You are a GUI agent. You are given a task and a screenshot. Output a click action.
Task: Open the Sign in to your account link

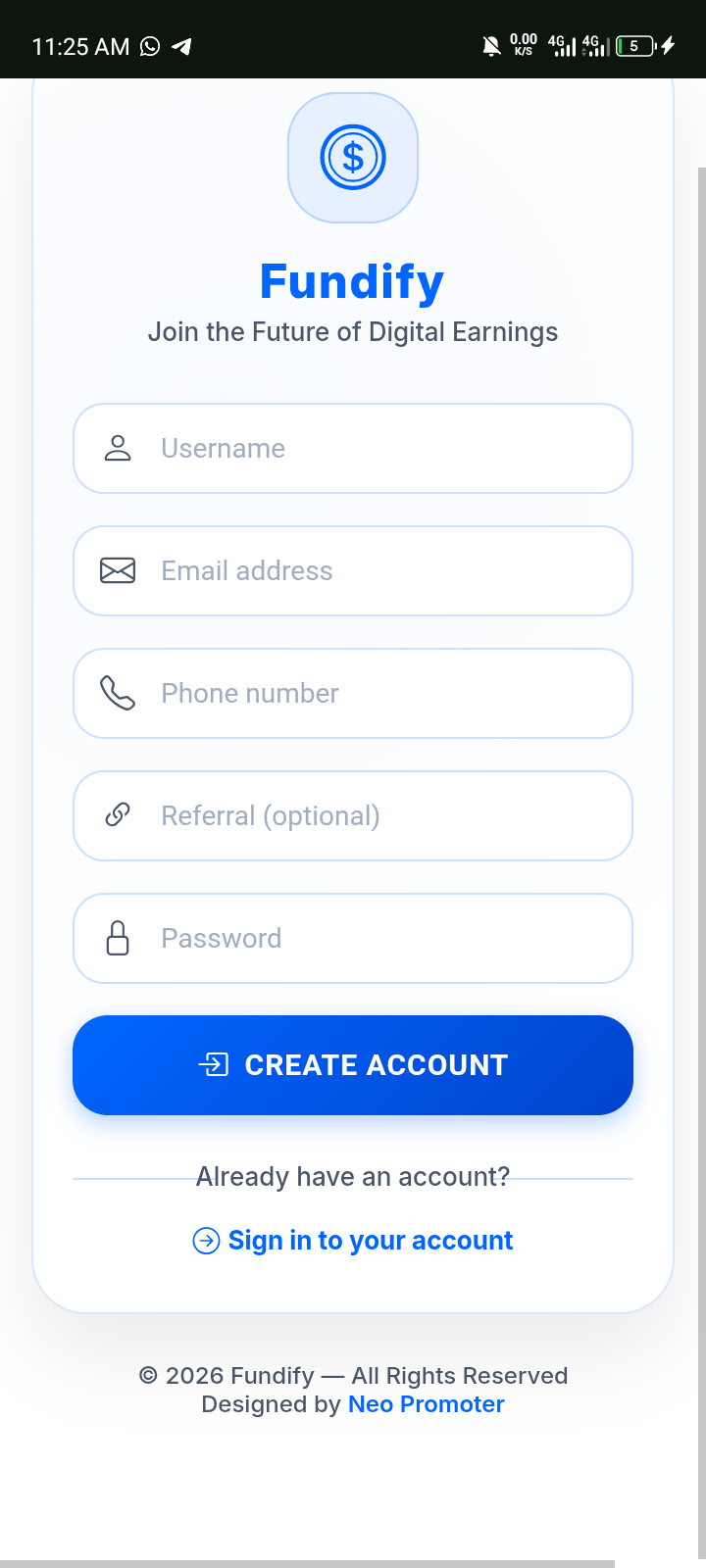pyautogui.click(x=370, y=1241)
